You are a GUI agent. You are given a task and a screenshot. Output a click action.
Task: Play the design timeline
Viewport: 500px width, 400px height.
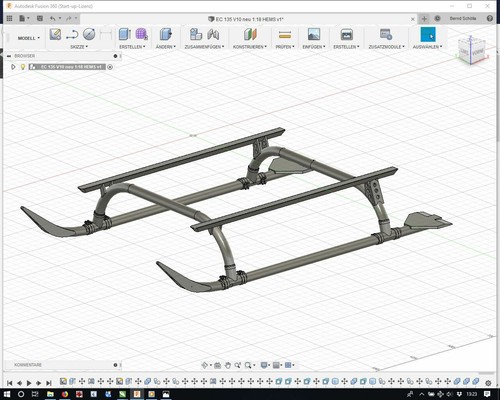click(x=29, y=383)
